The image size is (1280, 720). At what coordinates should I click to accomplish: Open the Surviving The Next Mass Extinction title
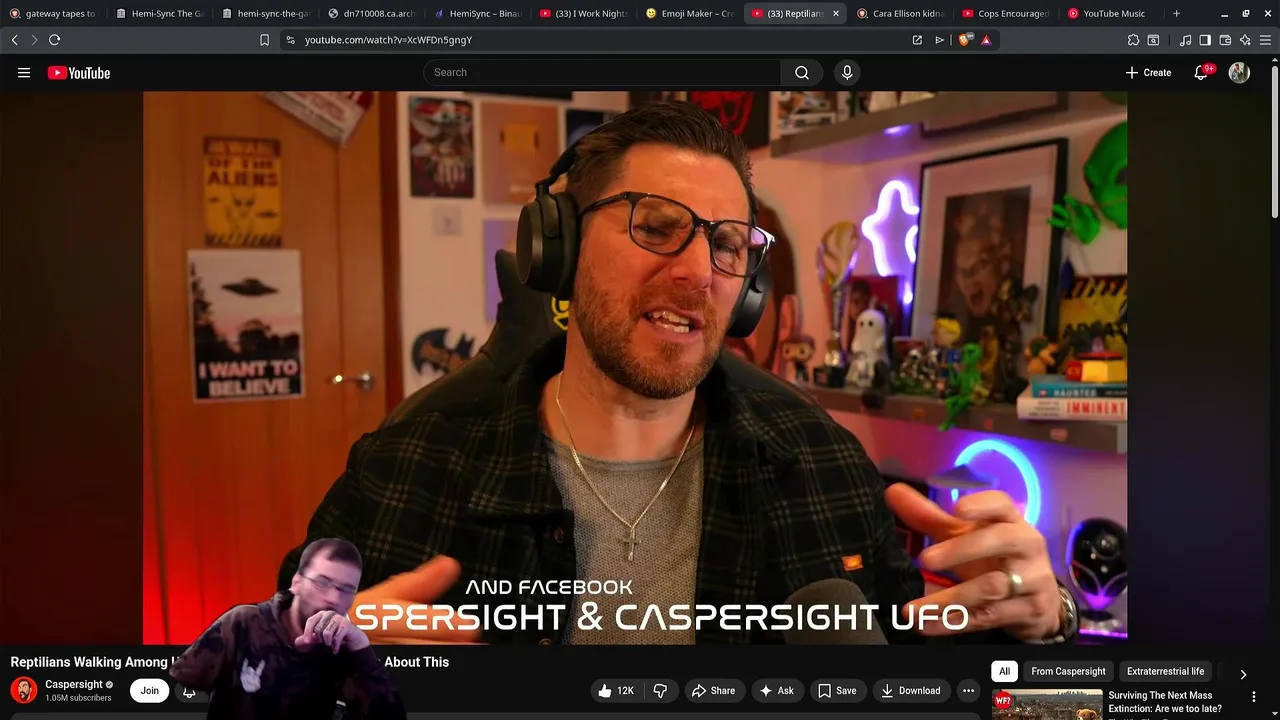(1165, 702)
